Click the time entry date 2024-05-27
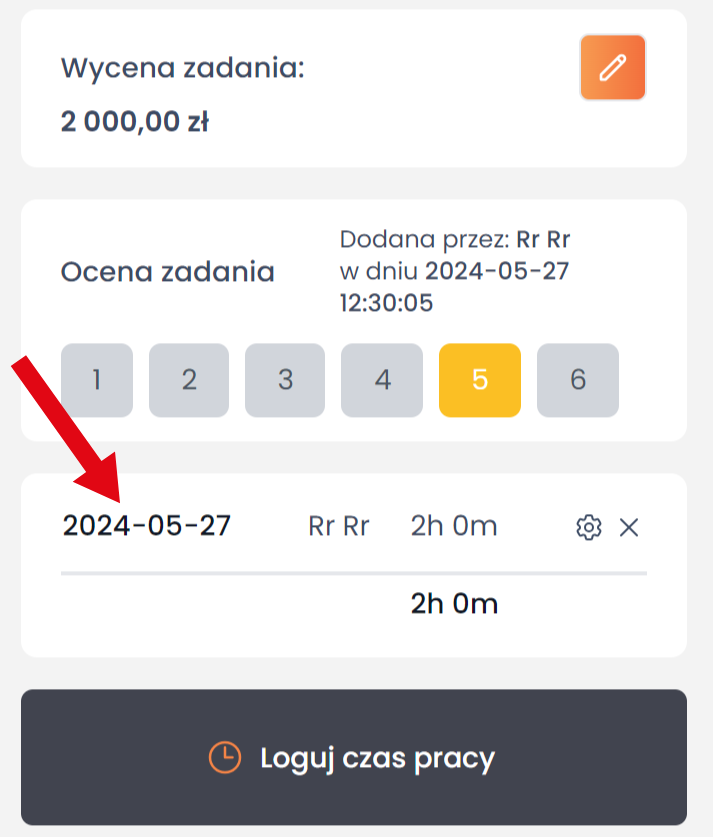713x837 pixels. click(x=146, y=526)
